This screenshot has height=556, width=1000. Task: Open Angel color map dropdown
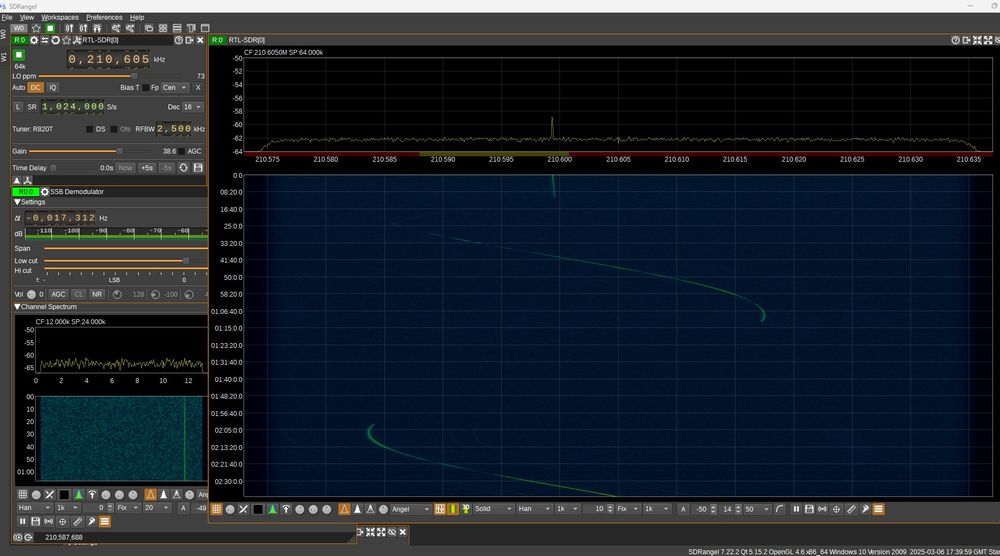click(411, 509)
